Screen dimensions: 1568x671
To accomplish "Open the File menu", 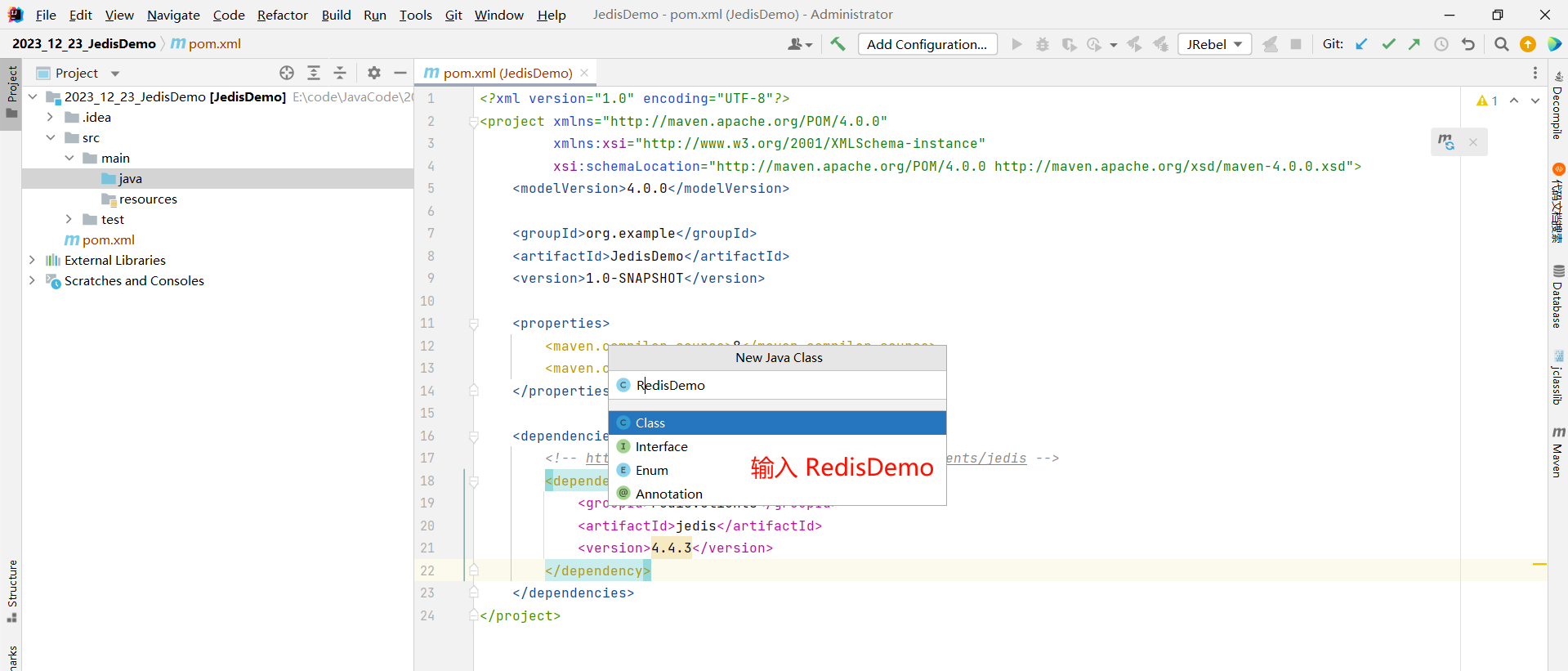I will click(x=46, y=15).
